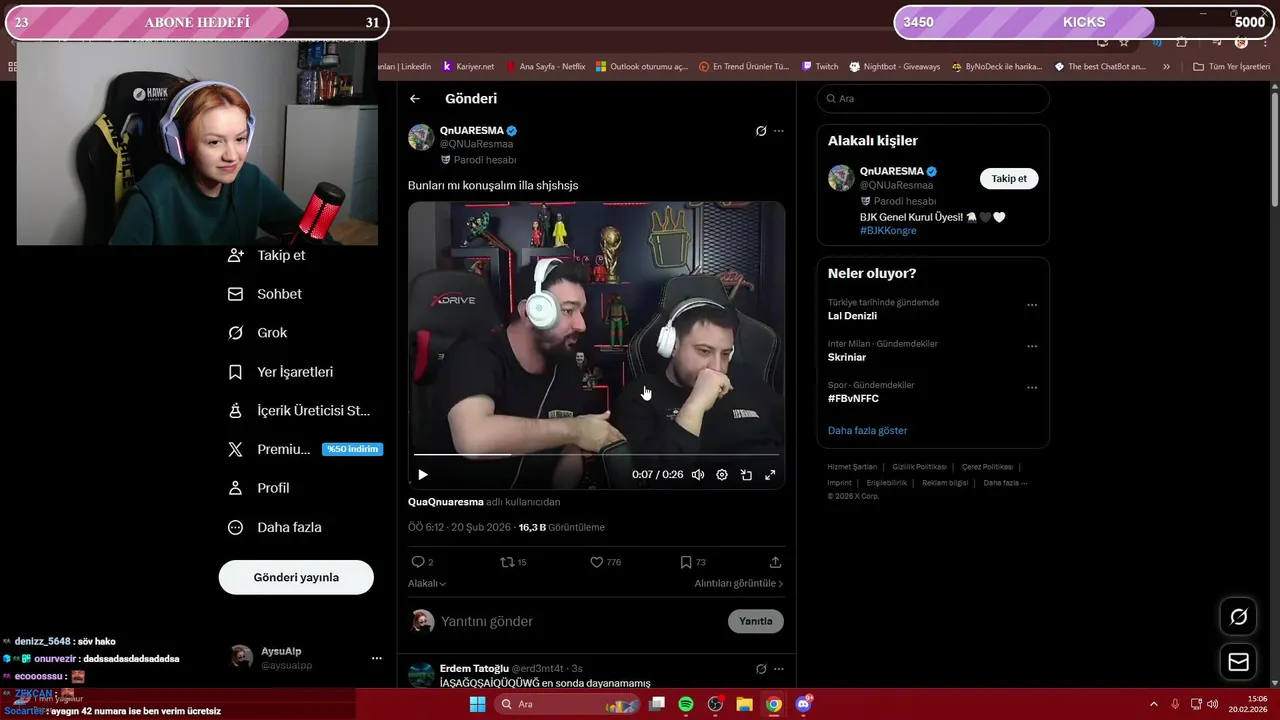Open video picture-in-picture mode

746,475
